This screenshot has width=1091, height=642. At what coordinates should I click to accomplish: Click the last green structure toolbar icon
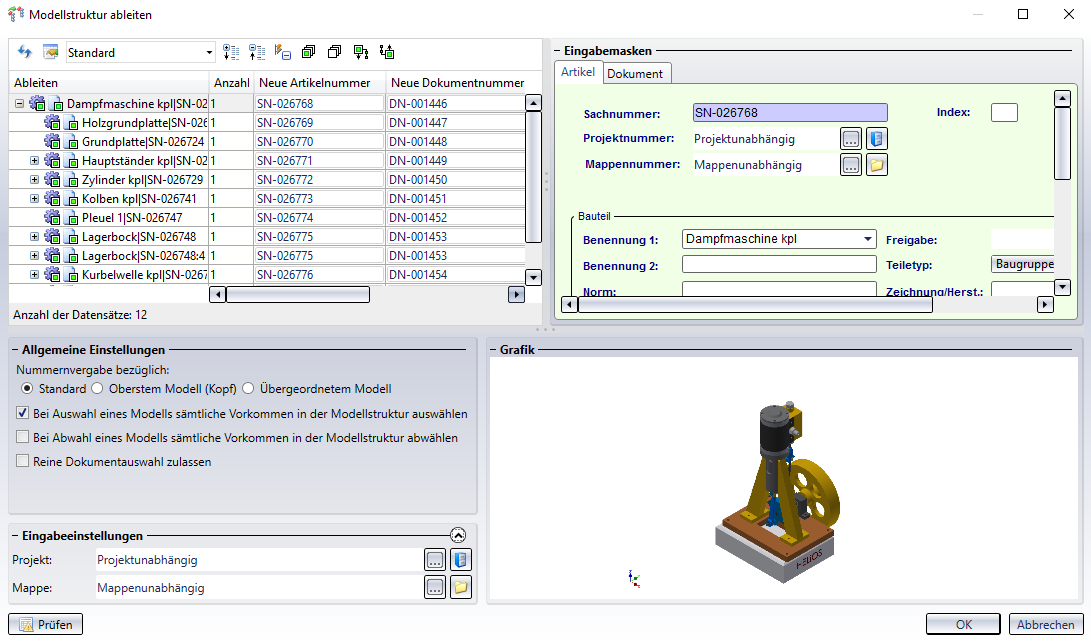point(387,52)
